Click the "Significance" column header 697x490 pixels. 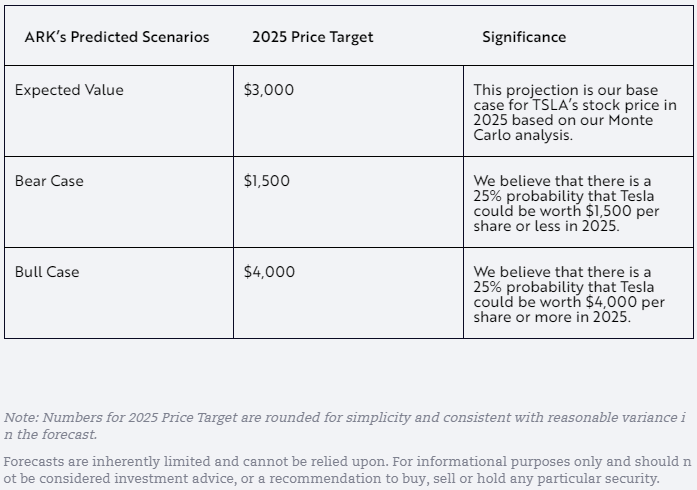point(524,37)
